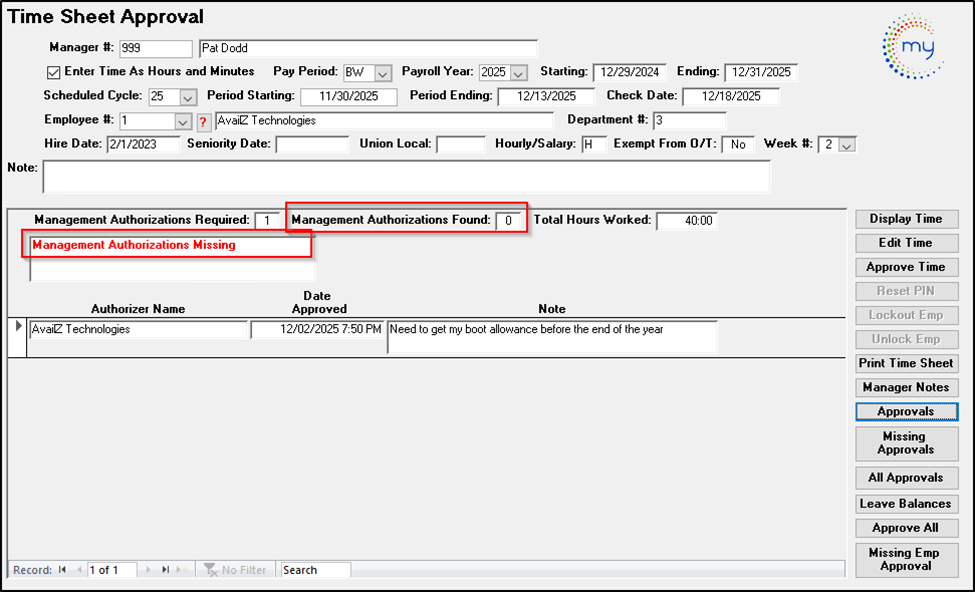Go to first record in navigator
The width and height of the screenshot is (975, 592).
(62, 570)
